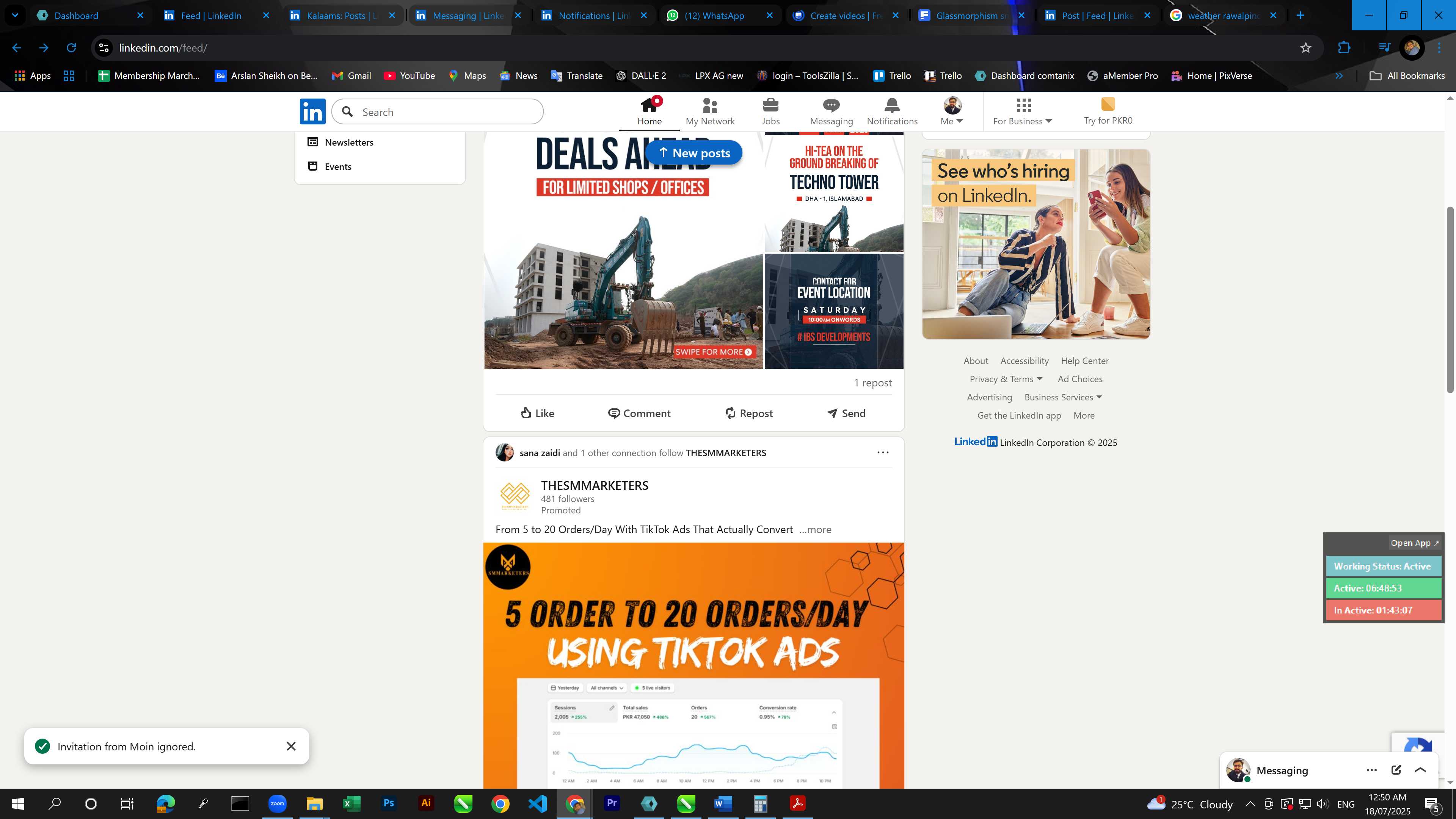Send the Techno Tower post
The image size is (1456, 819).
tap(846, 413)
